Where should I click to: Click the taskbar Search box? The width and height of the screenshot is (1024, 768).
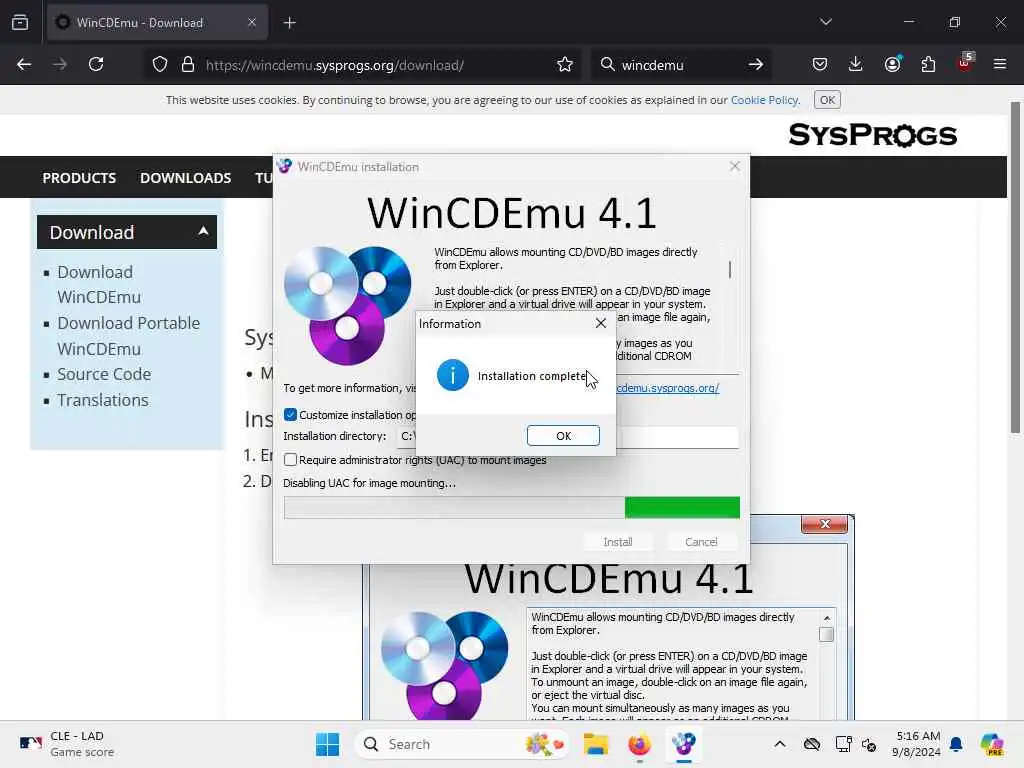(x=462, y=744)
